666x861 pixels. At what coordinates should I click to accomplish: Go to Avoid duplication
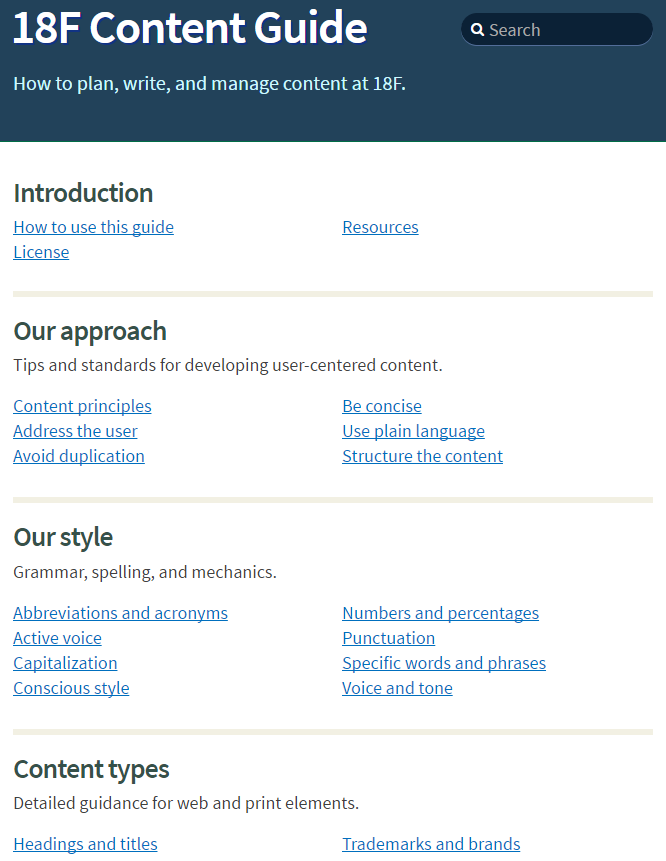(x=79, y=456)
